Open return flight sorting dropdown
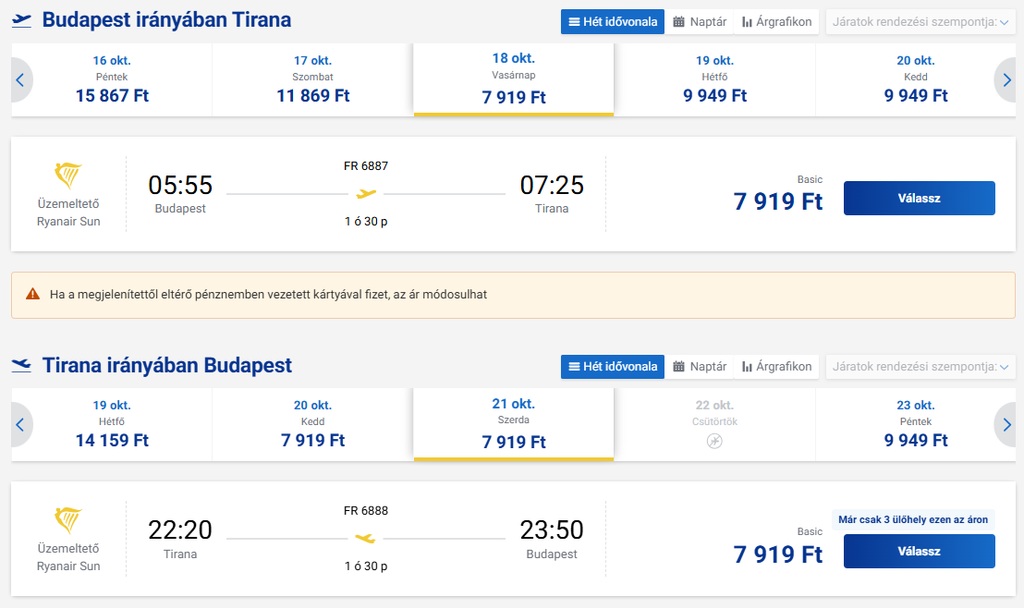 click(920, 366)
